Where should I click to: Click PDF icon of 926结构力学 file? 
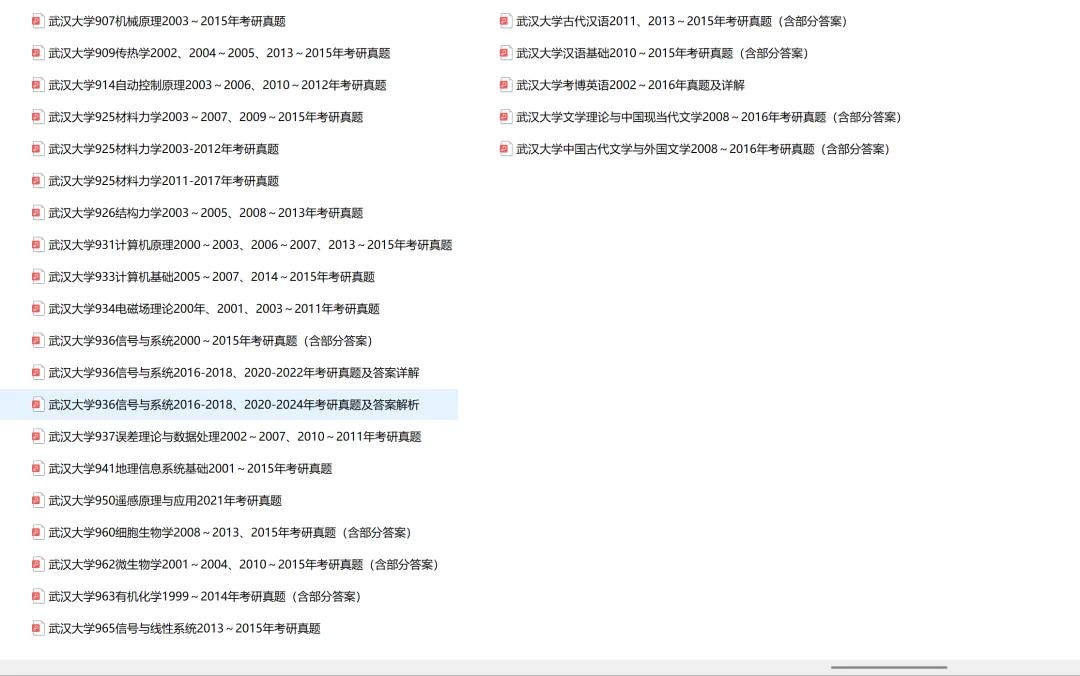pyautogui.click(x=38, y=212)
